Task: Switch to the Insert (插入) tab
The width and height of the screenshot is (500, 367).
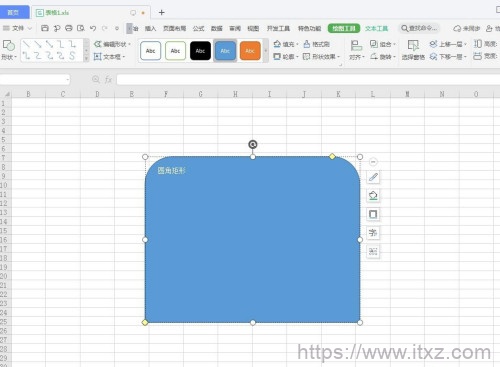Action: click(x=150, y=28)
